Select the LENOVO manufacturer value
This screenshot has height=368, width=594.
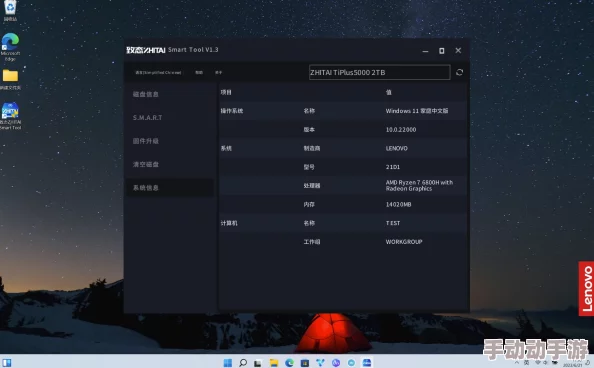397,148
